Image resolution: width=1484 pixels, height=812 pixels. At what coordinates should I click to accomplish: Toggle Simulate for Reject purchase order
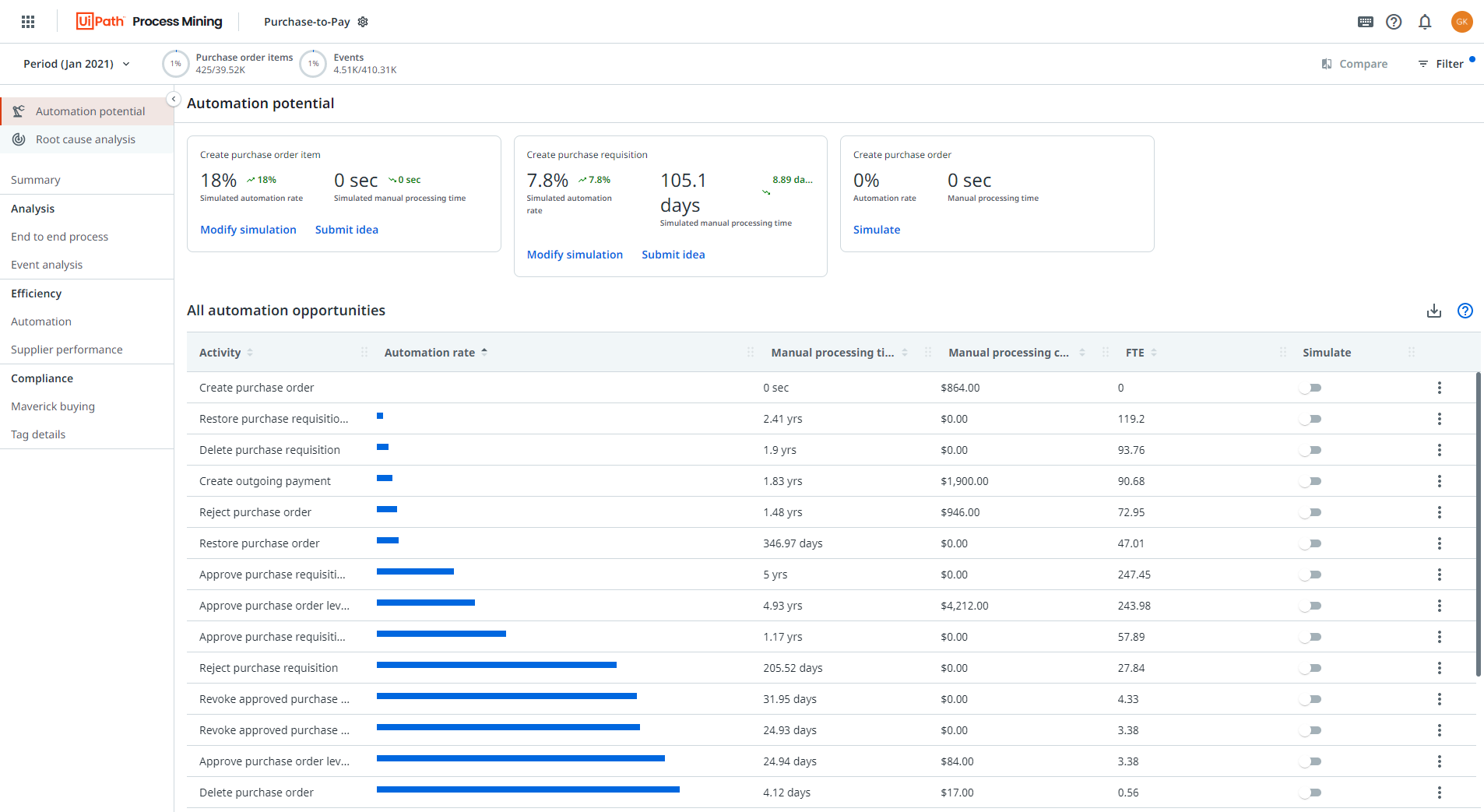click(x=1310, y=512)
